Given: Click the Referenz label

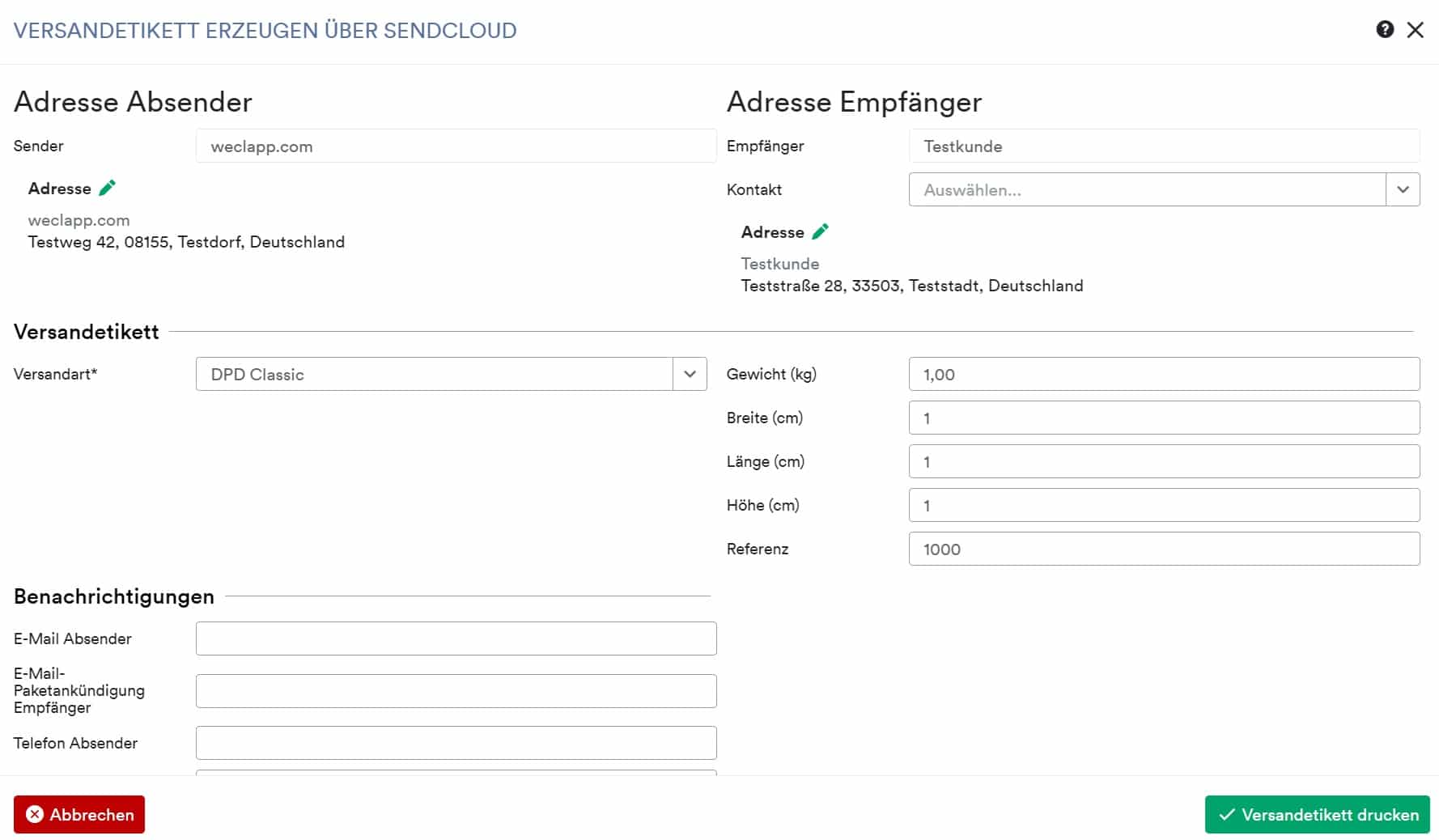Looking at the screenshot, I should click(758, 549).
